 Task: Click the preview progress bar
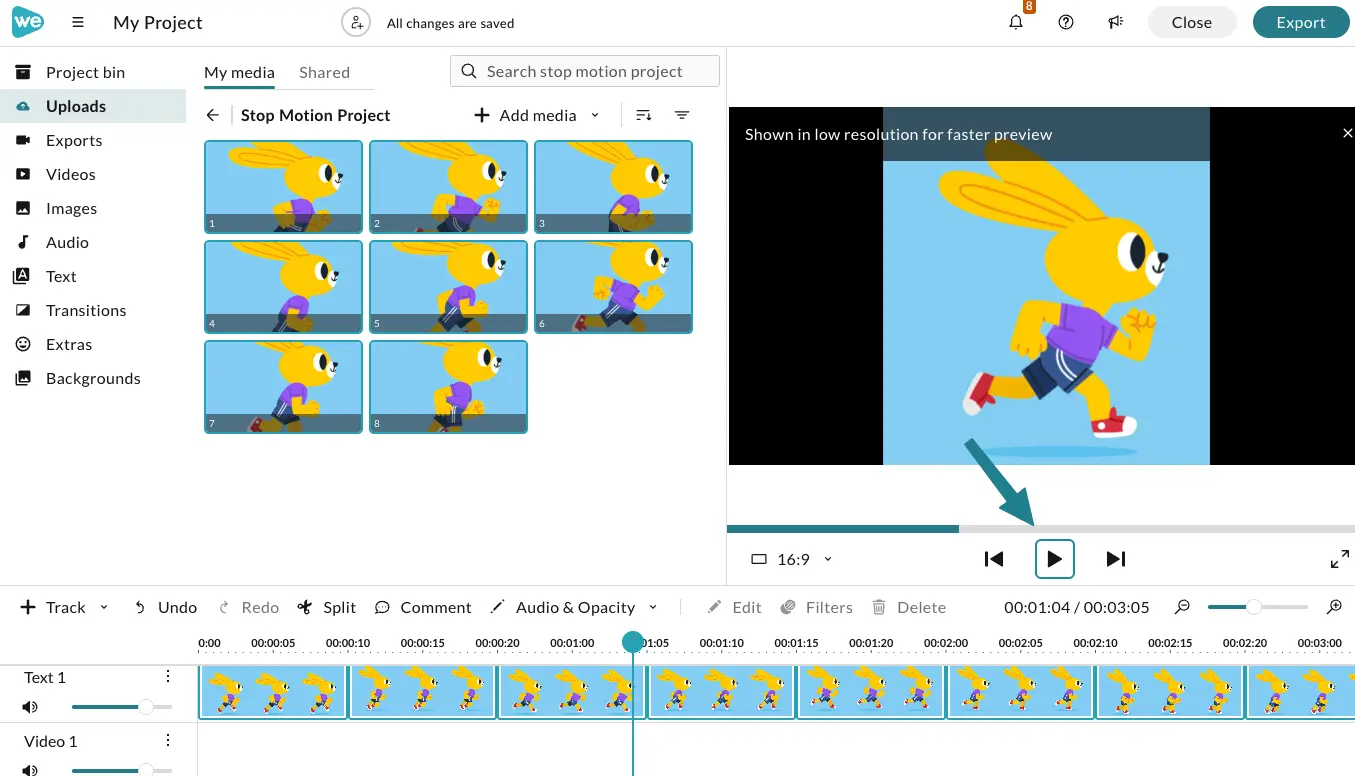click(x=1041, y=528)
